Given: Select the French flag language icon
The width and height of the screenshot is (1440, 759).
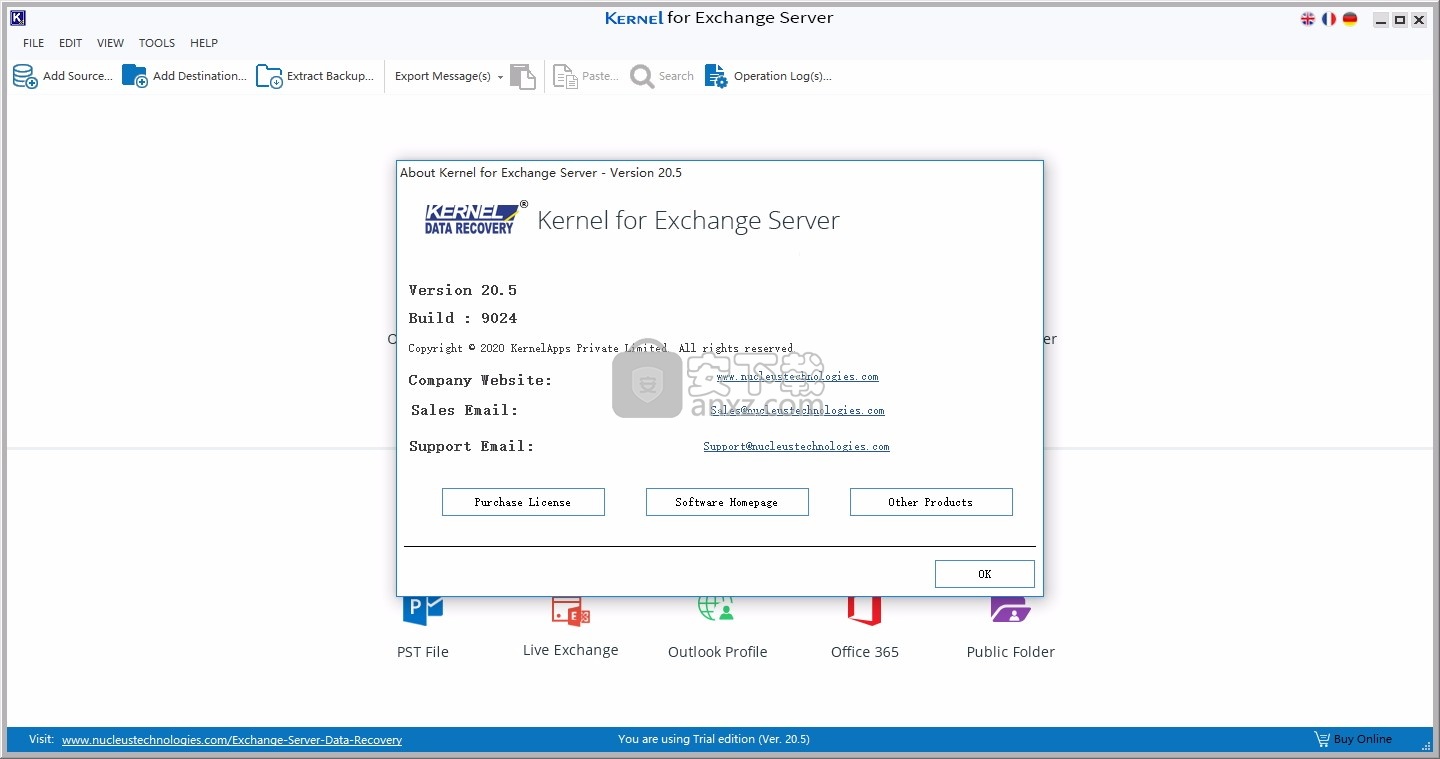Looking at the screenshot, I should pos(1329,19).
